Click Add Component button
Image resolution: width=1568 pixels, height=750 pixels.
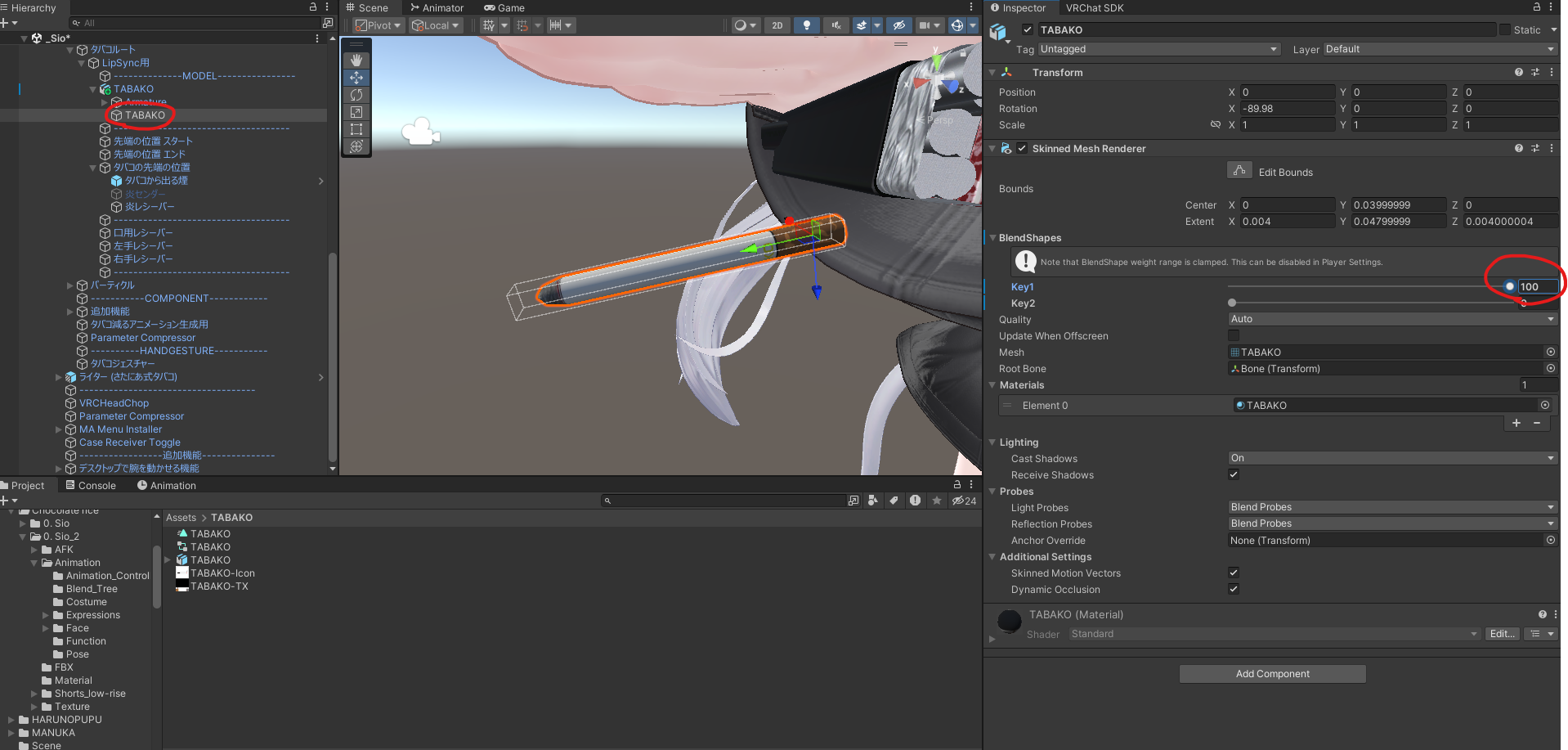tap(1272, 674)
